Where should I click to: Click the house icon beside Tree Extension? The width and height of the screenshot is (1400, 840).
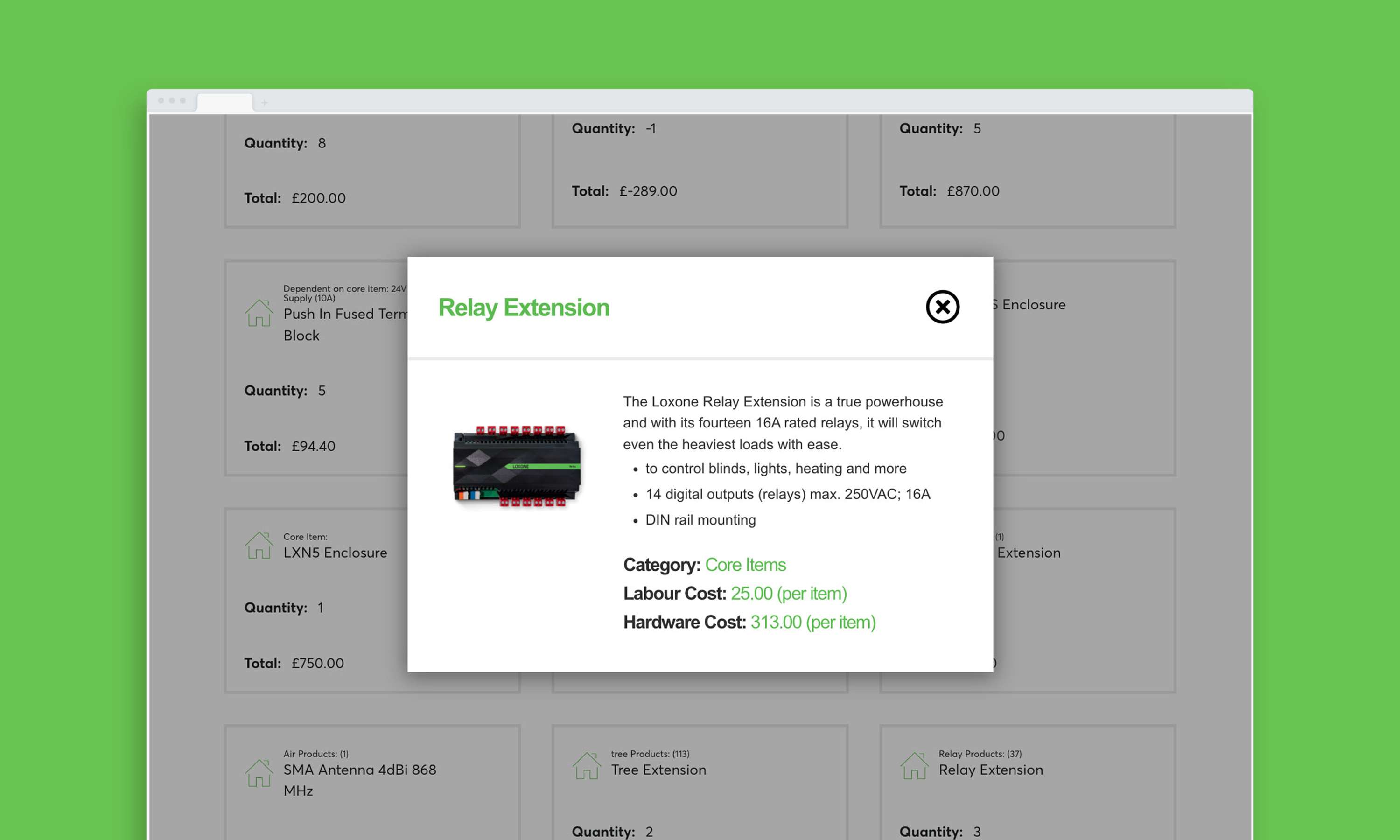click(586, 766)
